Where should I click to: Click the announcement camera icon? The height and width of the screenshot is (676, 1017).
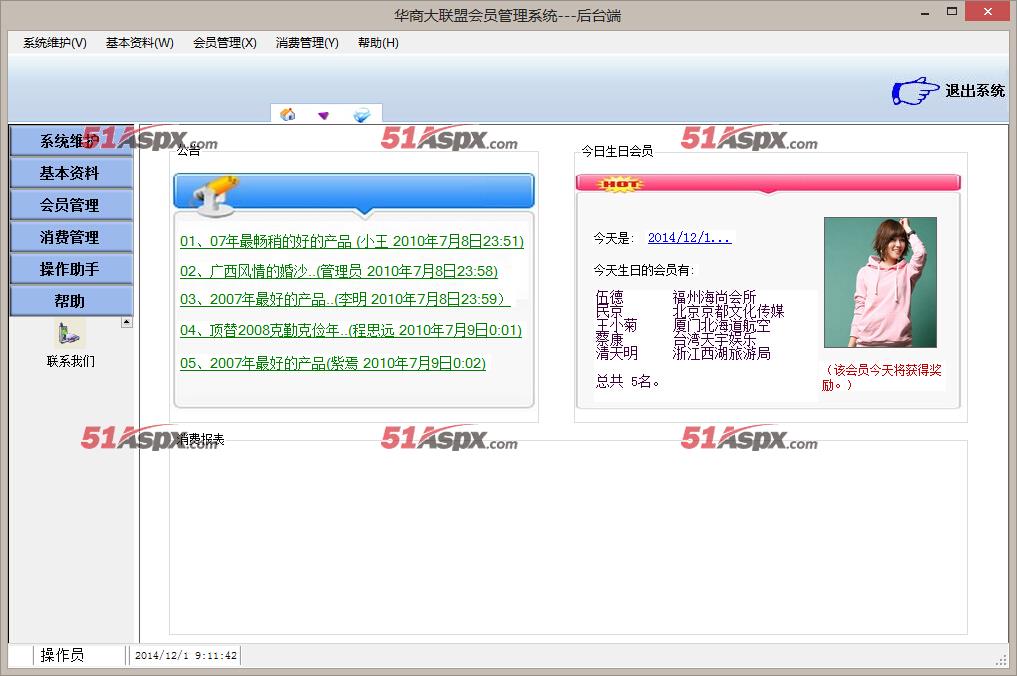tap(214, 195)
